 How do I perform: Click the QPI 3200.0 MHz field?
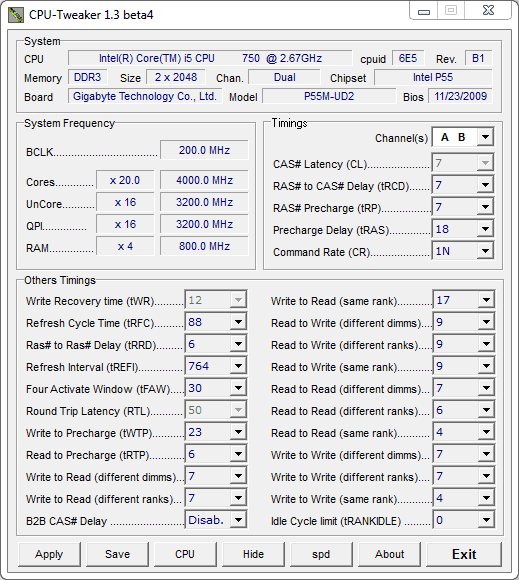(x=204, y=224)
